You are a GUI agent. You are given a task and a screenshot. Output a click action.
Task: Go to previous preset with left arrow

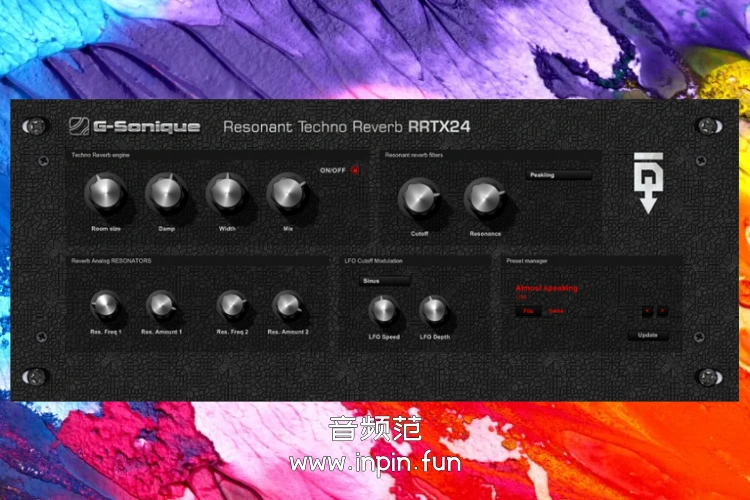[x=647, y=311]
